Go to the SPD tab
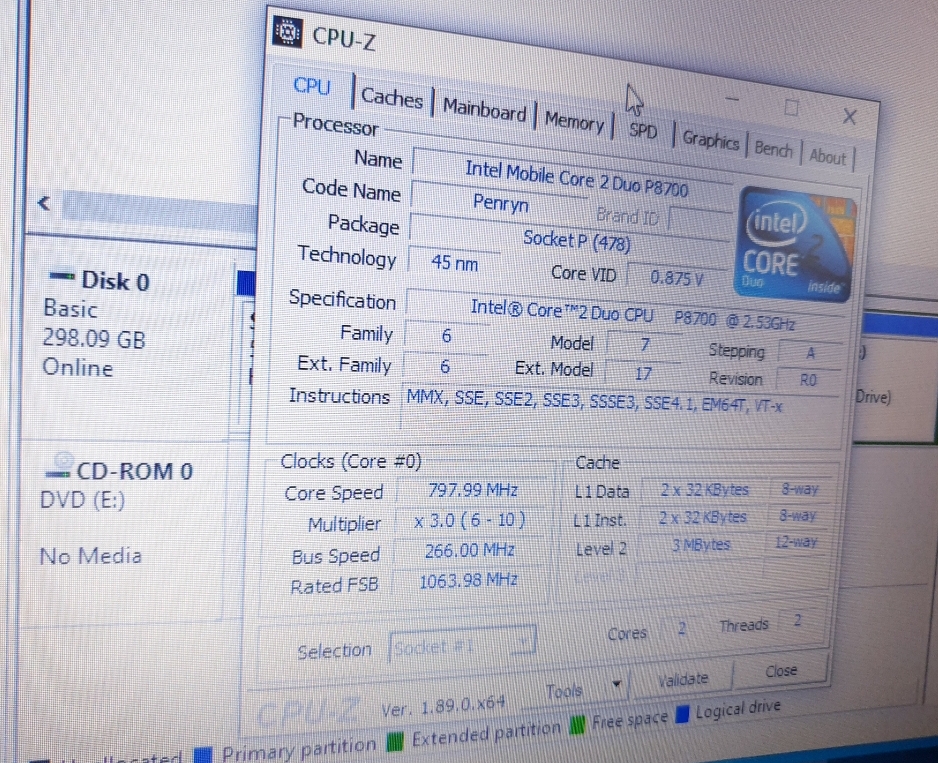 [643, 131]
